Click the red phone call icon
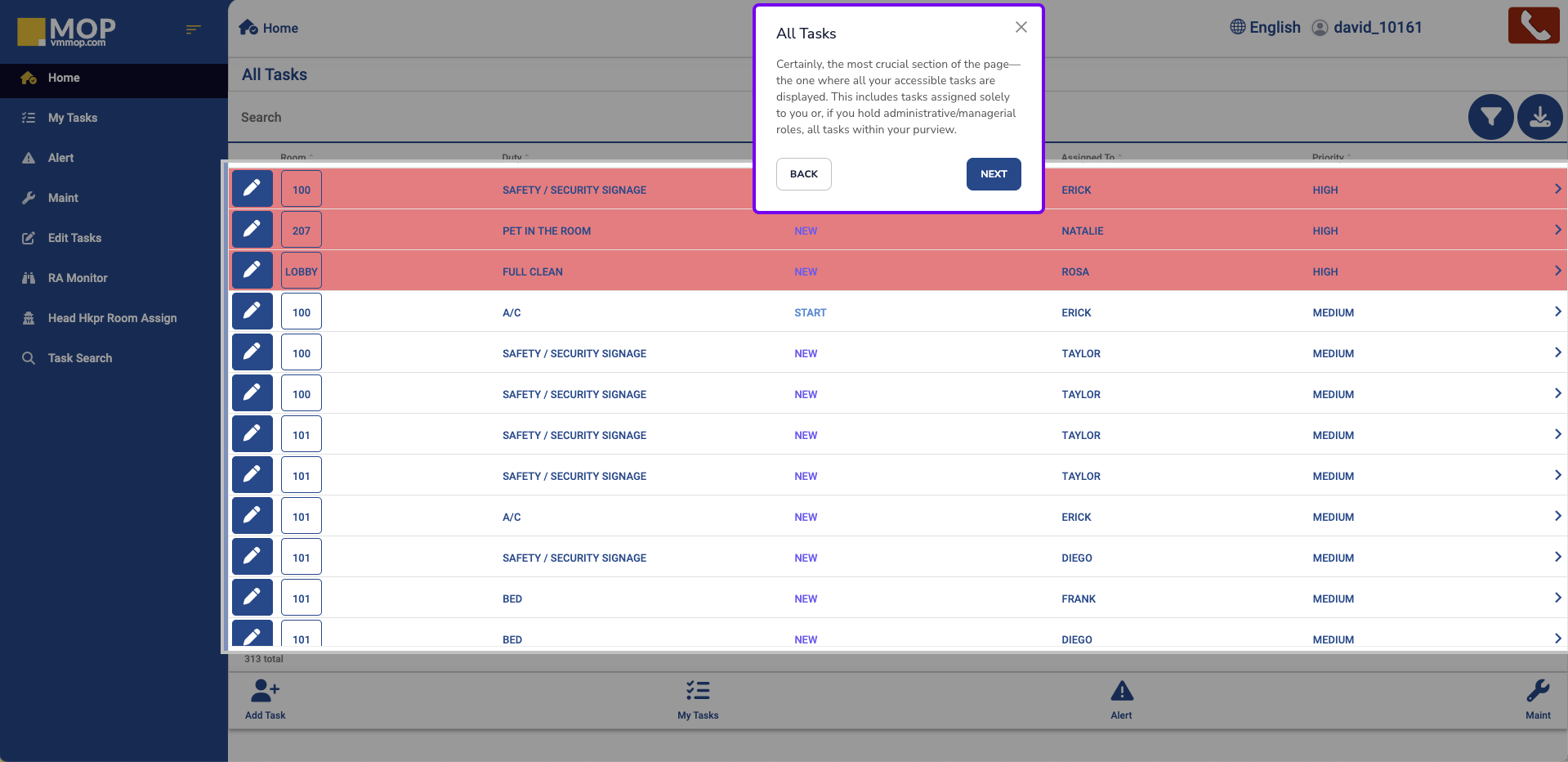 [1533, 26]
